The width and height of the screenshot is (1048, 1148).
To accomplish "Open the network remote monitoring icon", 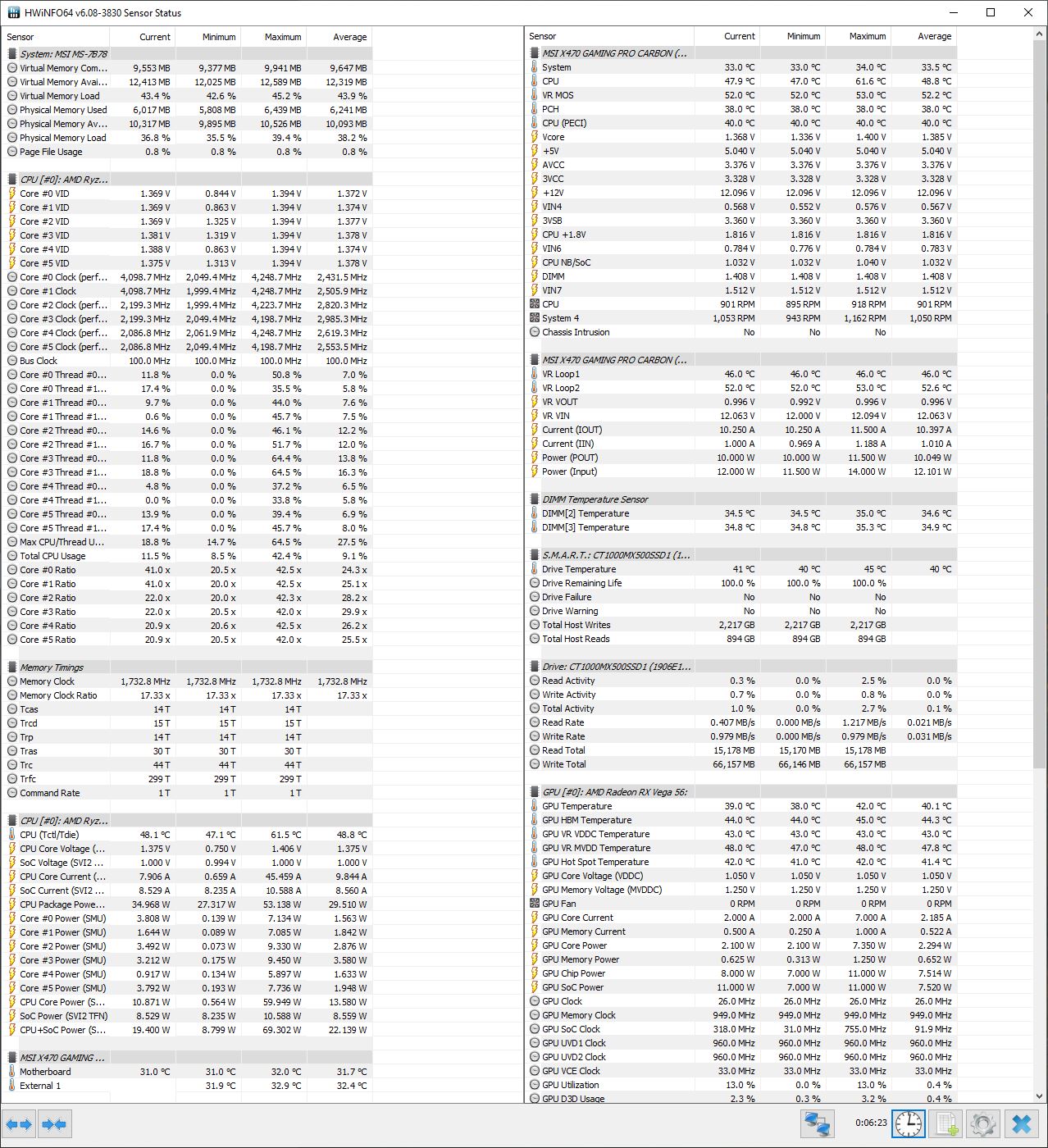I will click(x=817, y=1123).
